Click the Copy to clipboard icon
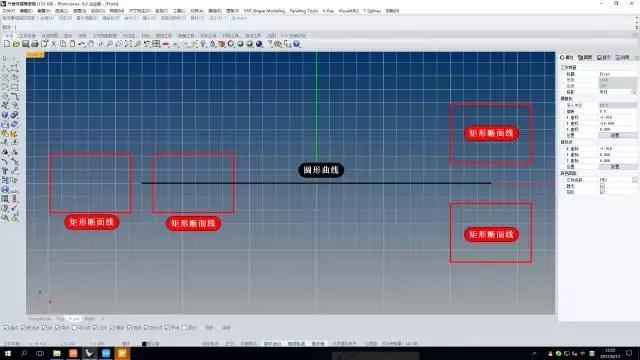The height and width of the screenshot is (360, 640). click(x=63, y=44)
